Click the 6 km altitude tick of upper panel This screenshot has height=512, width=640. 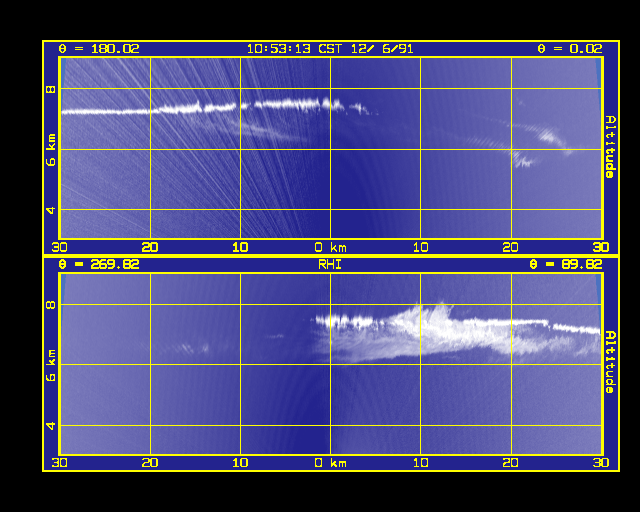[51, 150]
